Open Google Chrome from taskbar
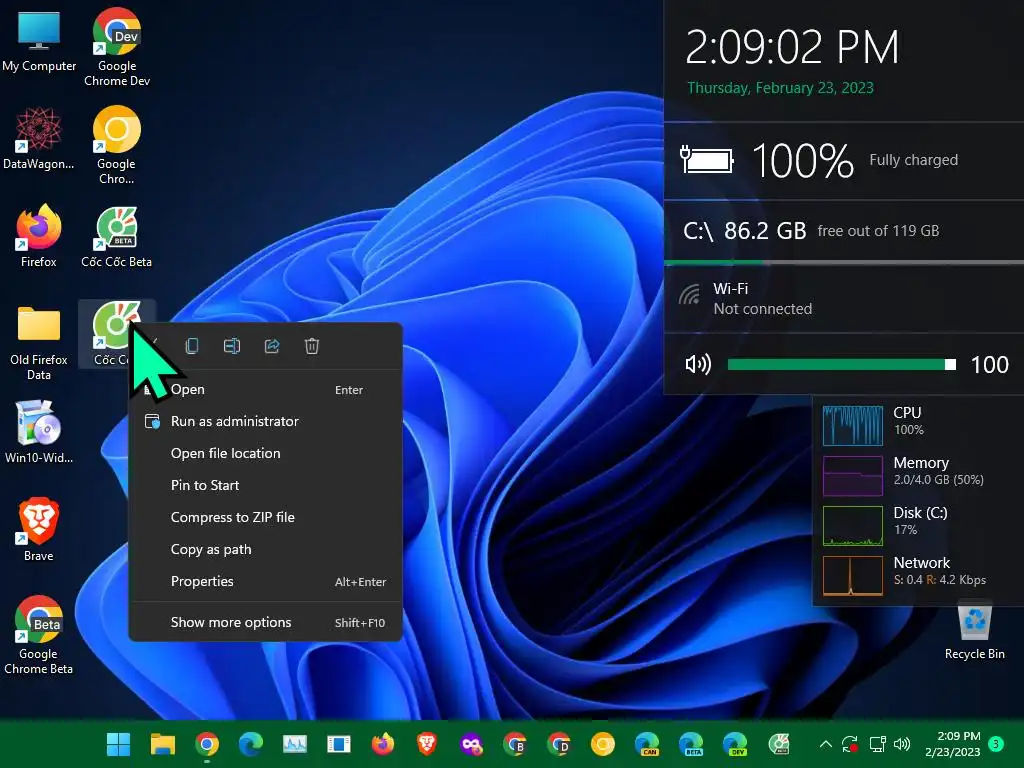 (206, 744)
